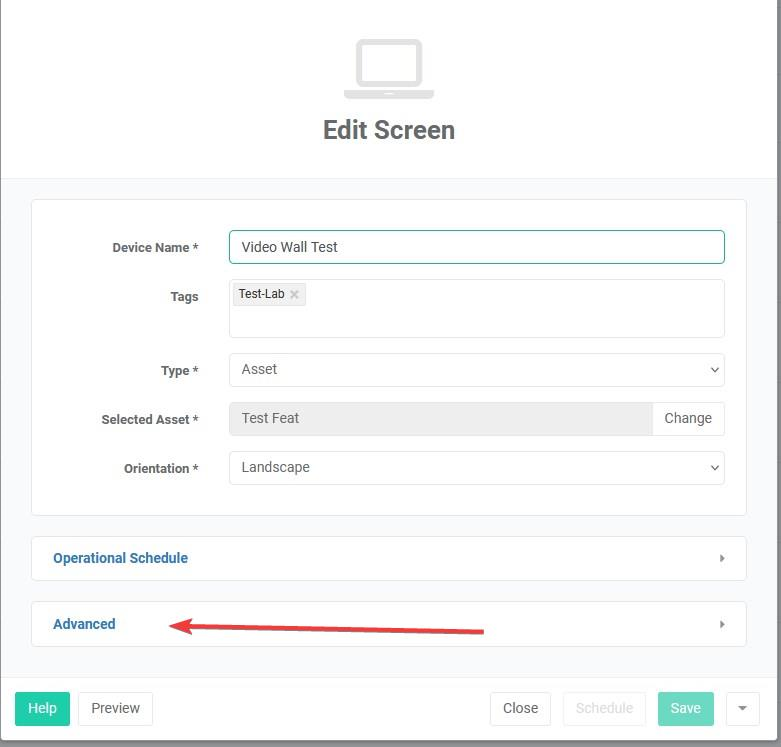This screenshot has width=781, height=747.
Task: Click the Test-Lab tag label
Action: pos(261,294)
